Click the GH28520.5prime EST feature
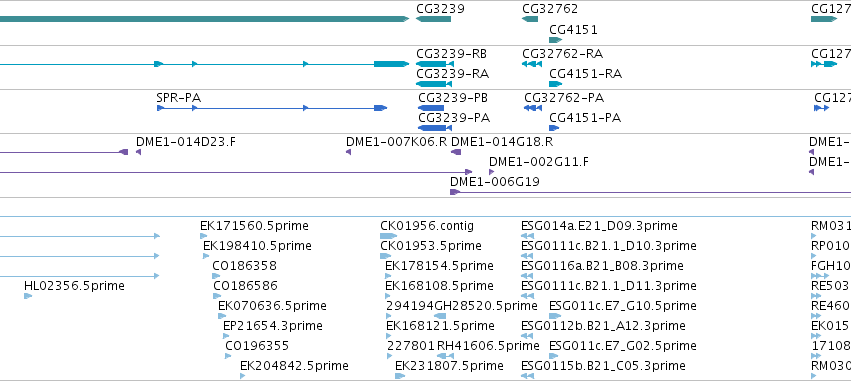Image resolution: width=851 pixels, height=381 pixels. [x=441, y=316]
